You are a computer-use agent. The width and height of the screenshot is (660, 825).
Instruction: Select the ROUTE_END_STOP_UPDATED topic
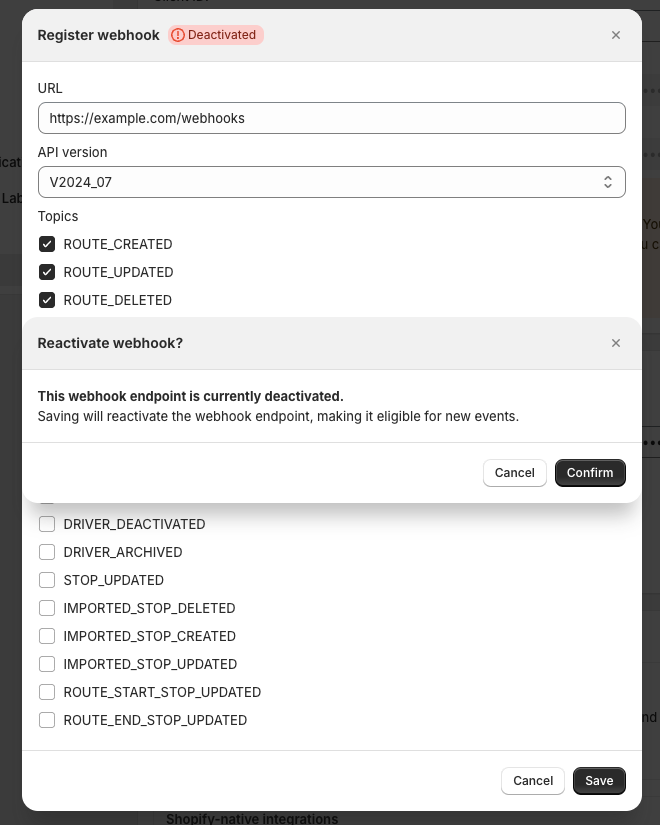click(x=47, y=720)
